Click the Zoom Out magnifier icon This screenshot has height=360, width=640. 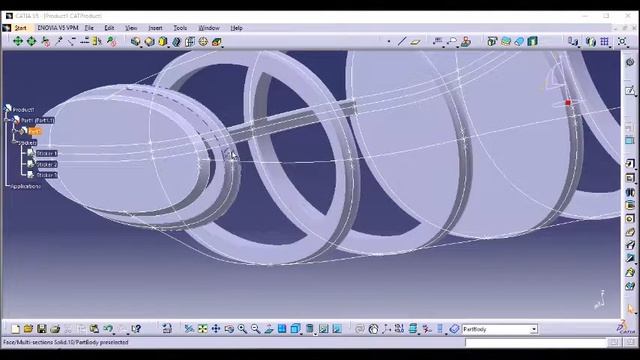[256, 329]
